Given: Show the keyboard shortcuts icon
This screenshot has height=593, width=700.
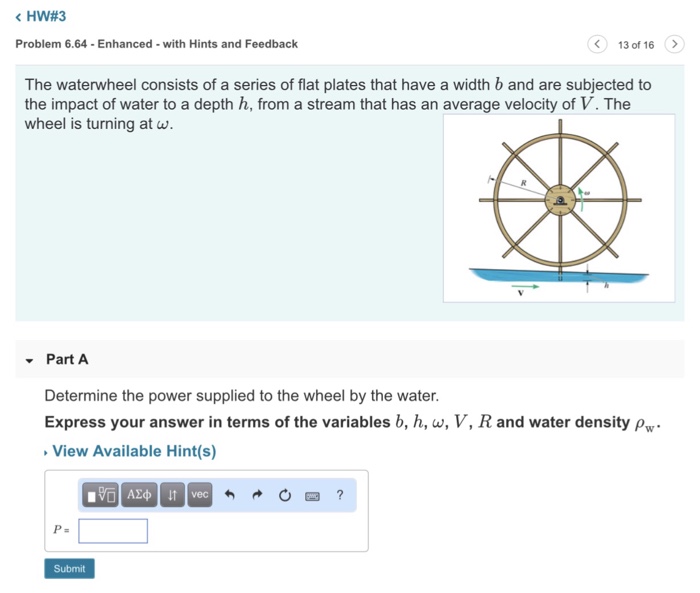Looking at the screenshot, I should tap(312, 496).
